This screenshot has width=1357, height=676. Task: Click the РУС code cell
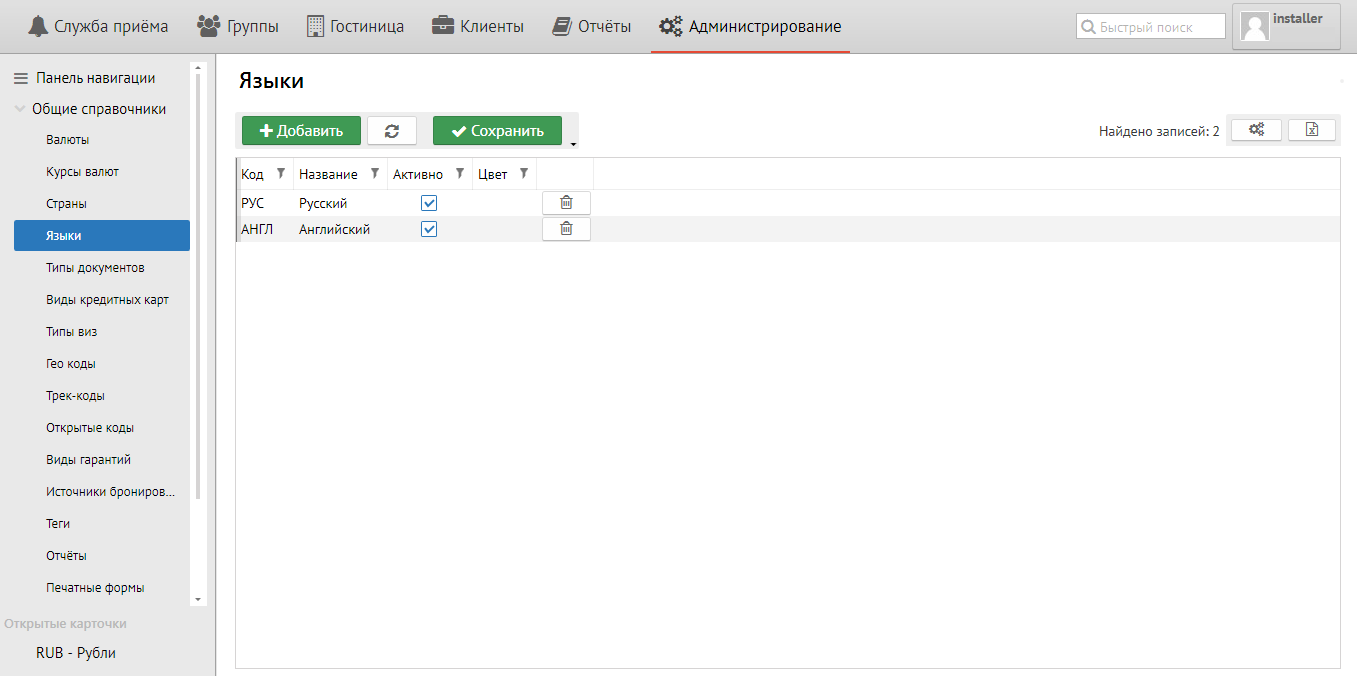pyautogui.click(x=265, y=203)
